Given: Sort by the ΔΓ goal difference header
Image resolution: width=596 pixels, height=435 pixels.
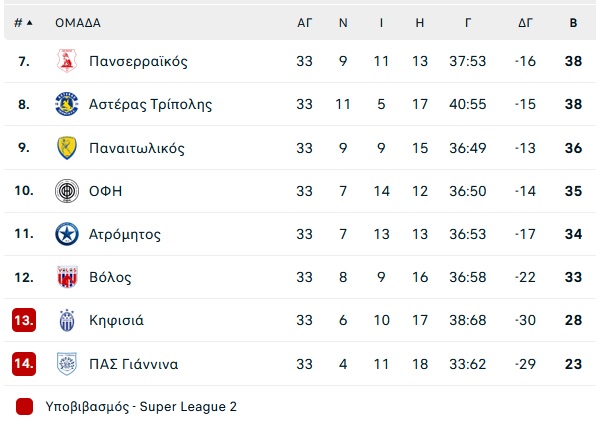Looking at the screenshot, I should coord(525,23).
